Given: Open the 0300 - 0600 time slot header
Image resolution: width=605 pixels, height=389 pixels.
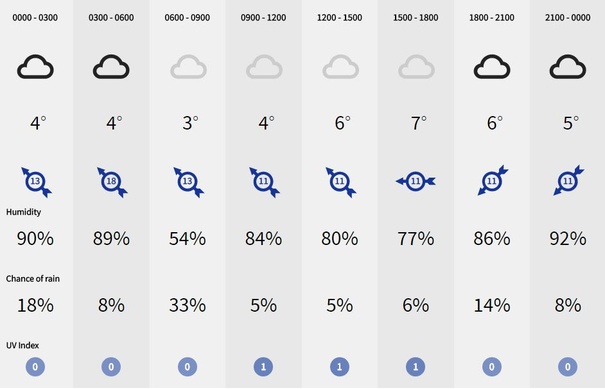Looking at the screenshot, I should pos(111,18).
